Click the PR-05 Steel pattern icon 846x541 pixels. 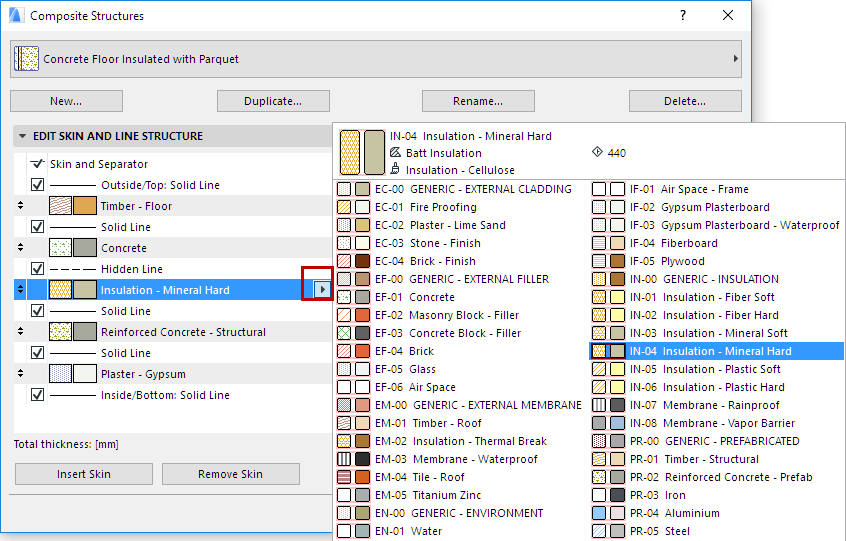click(x=599, y=531)
